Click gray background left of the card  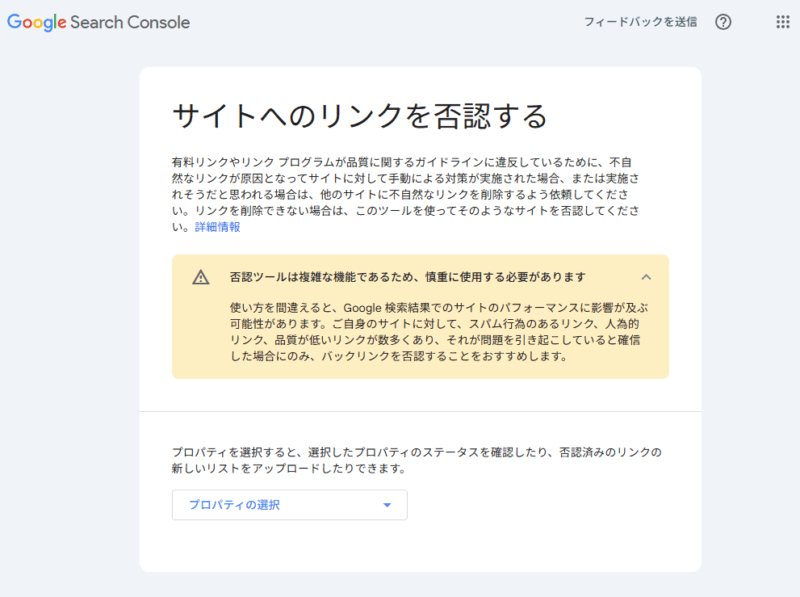coord(68,320)
